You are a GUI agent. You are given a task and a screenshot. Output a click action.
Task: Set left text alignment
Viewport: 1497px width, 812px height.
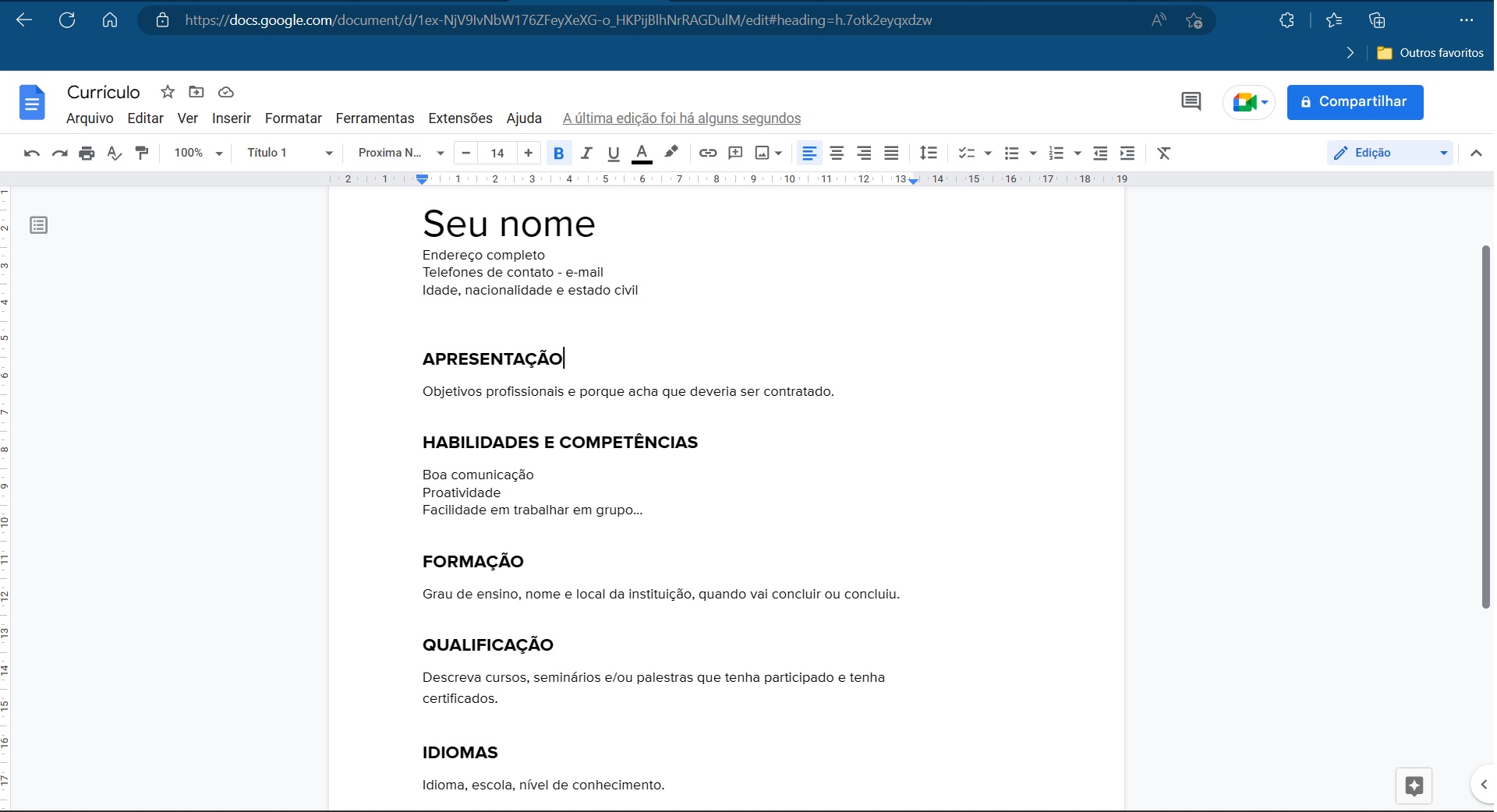pyautogui.click(x=809, y=154)
